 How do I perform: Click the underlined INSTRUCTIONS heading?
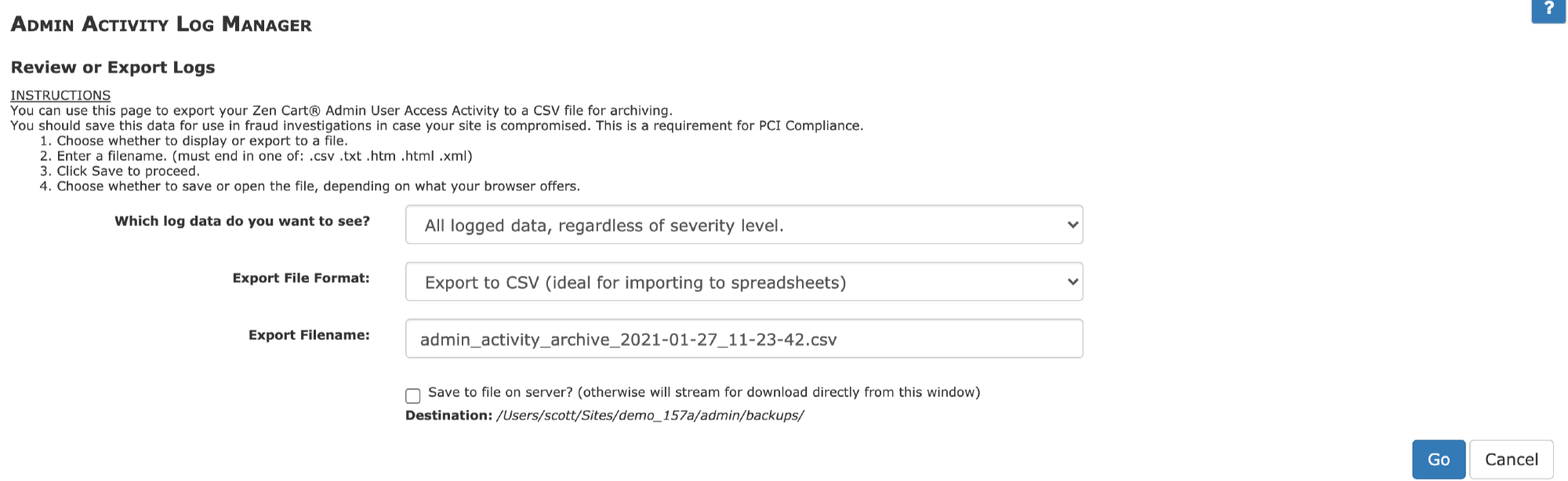pos(60,95)
